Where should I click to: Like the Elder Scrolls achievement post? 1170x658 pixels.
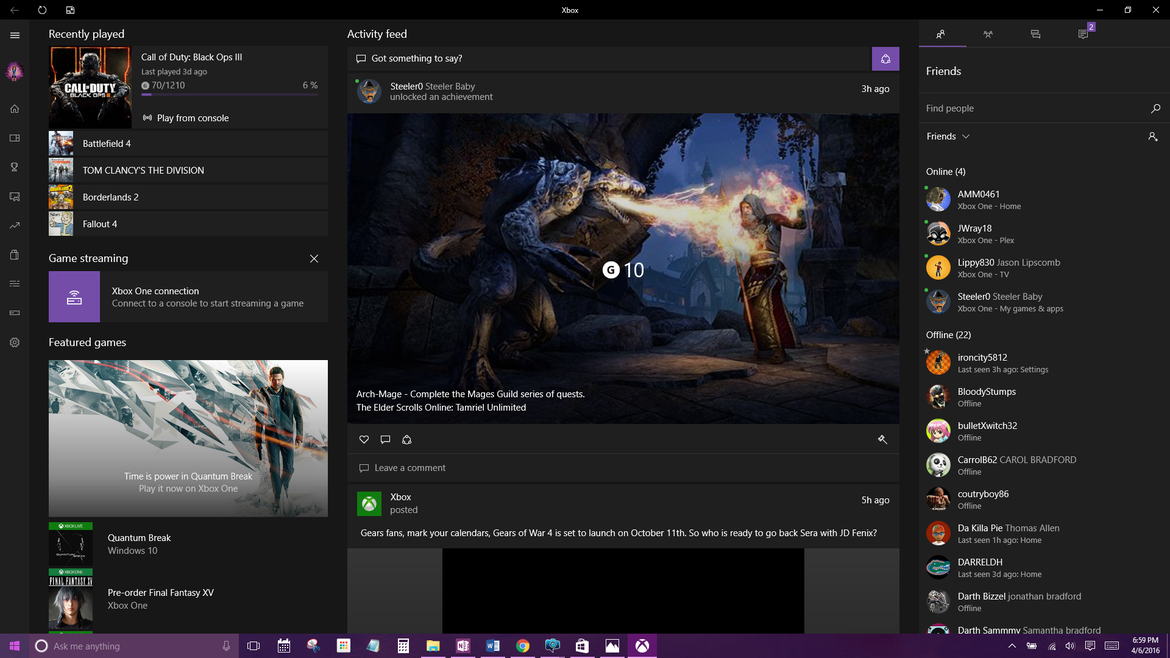click(364, 439)
